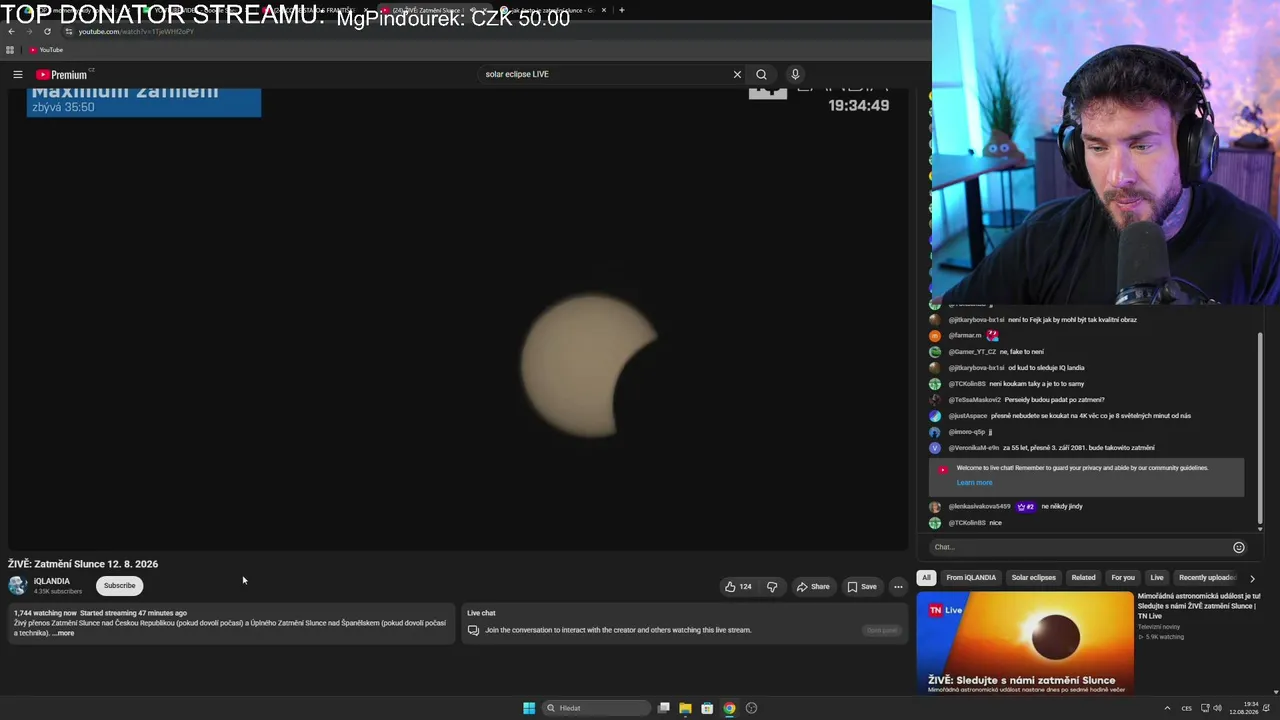This screenshot has height=720, width=1280.
Task: Select the 'From iQLANDIA' filter chip
Action: [x=971, y=577]
